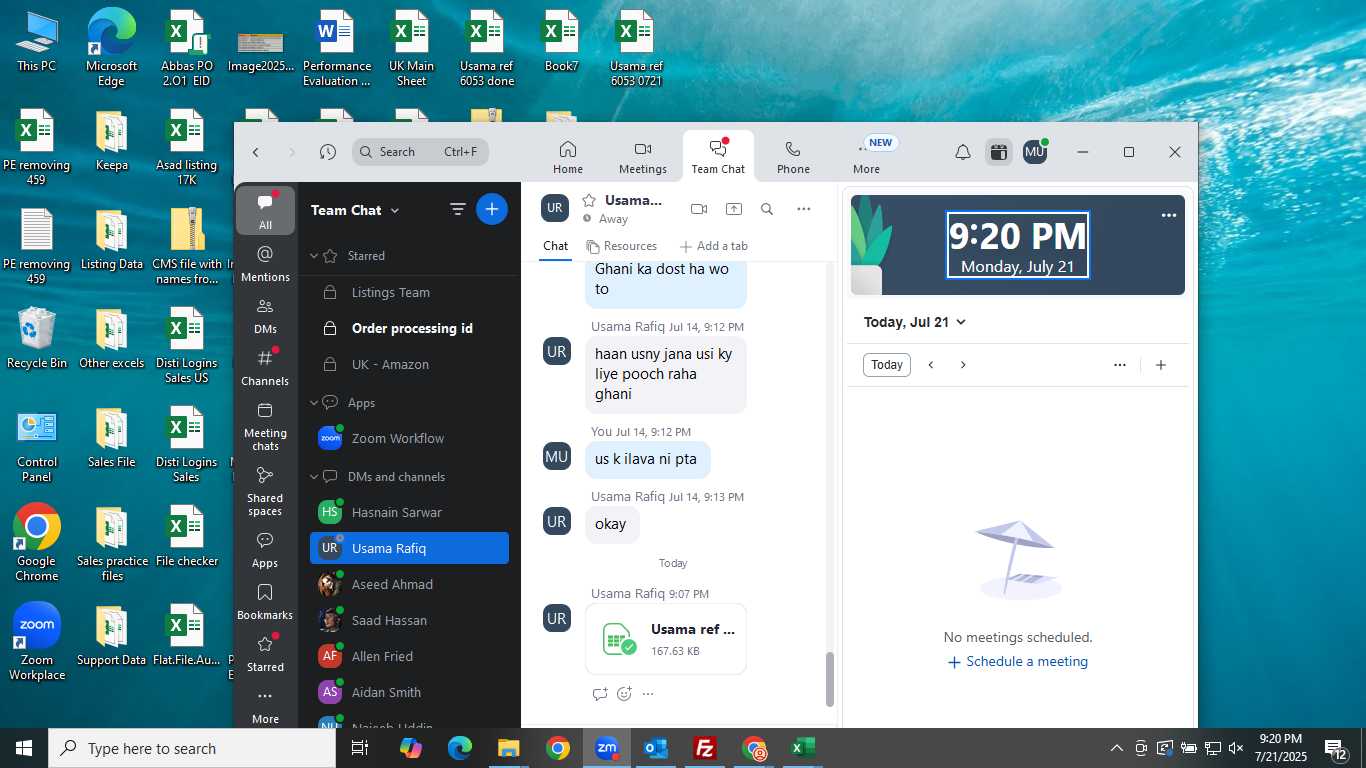The image size is (1366, 768).
Task: Open the Order processing id channel
Action: pos(410,328)
